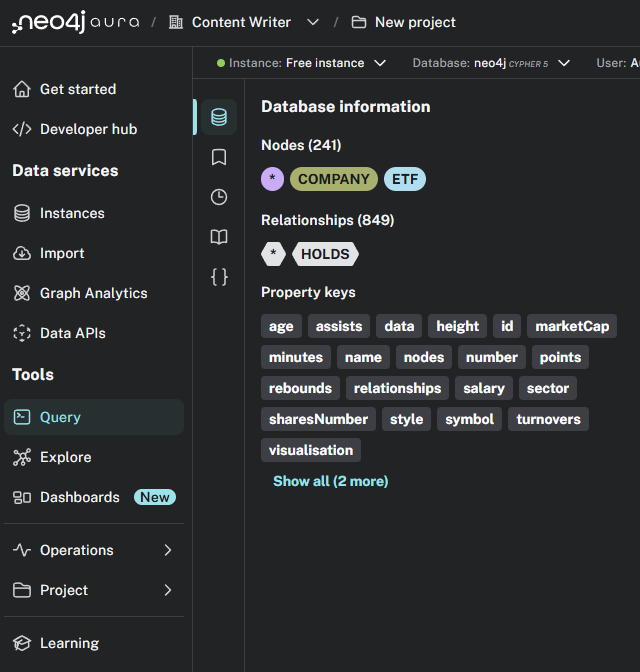Click the Data APIs icon

(22, 333)
